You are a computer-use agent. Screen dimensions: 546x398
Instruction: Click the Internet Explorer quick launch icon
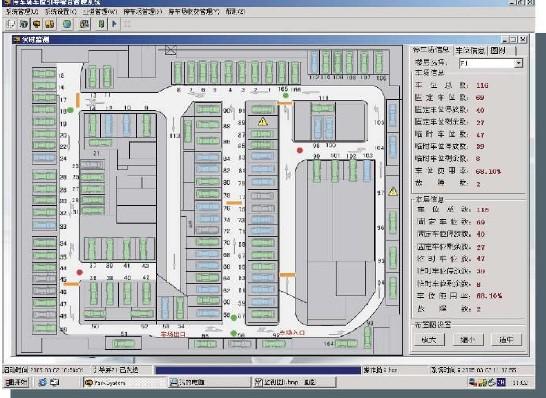[x=42, y=382]
